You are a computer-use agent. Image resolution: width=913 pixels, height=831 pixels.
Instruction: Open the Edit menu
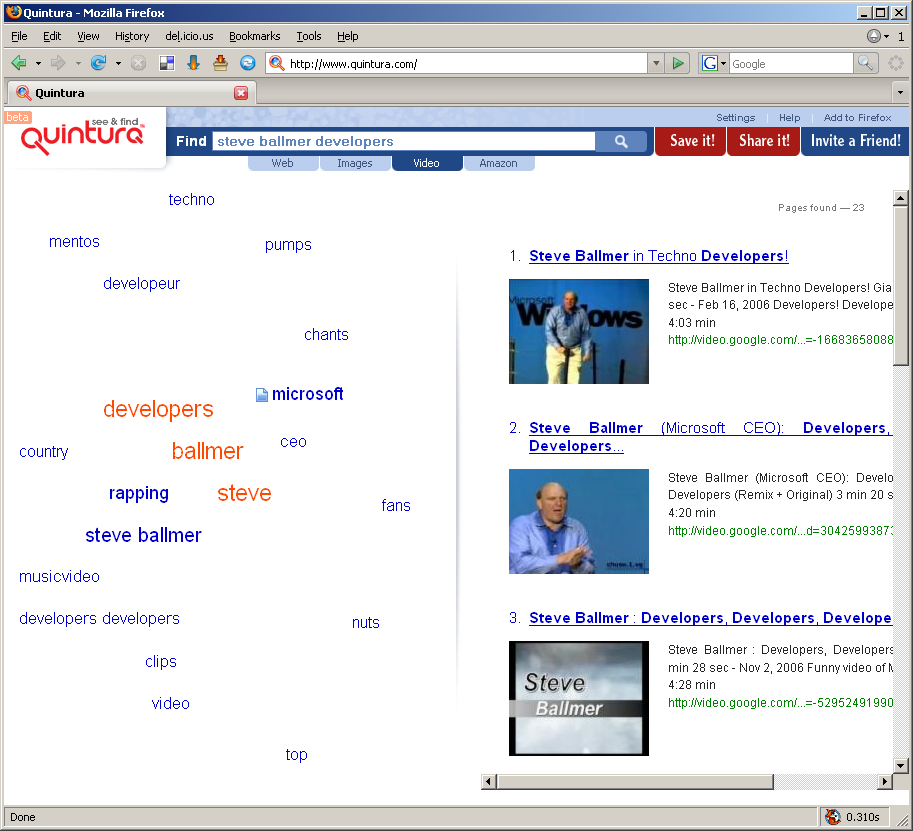pos(52,36)
